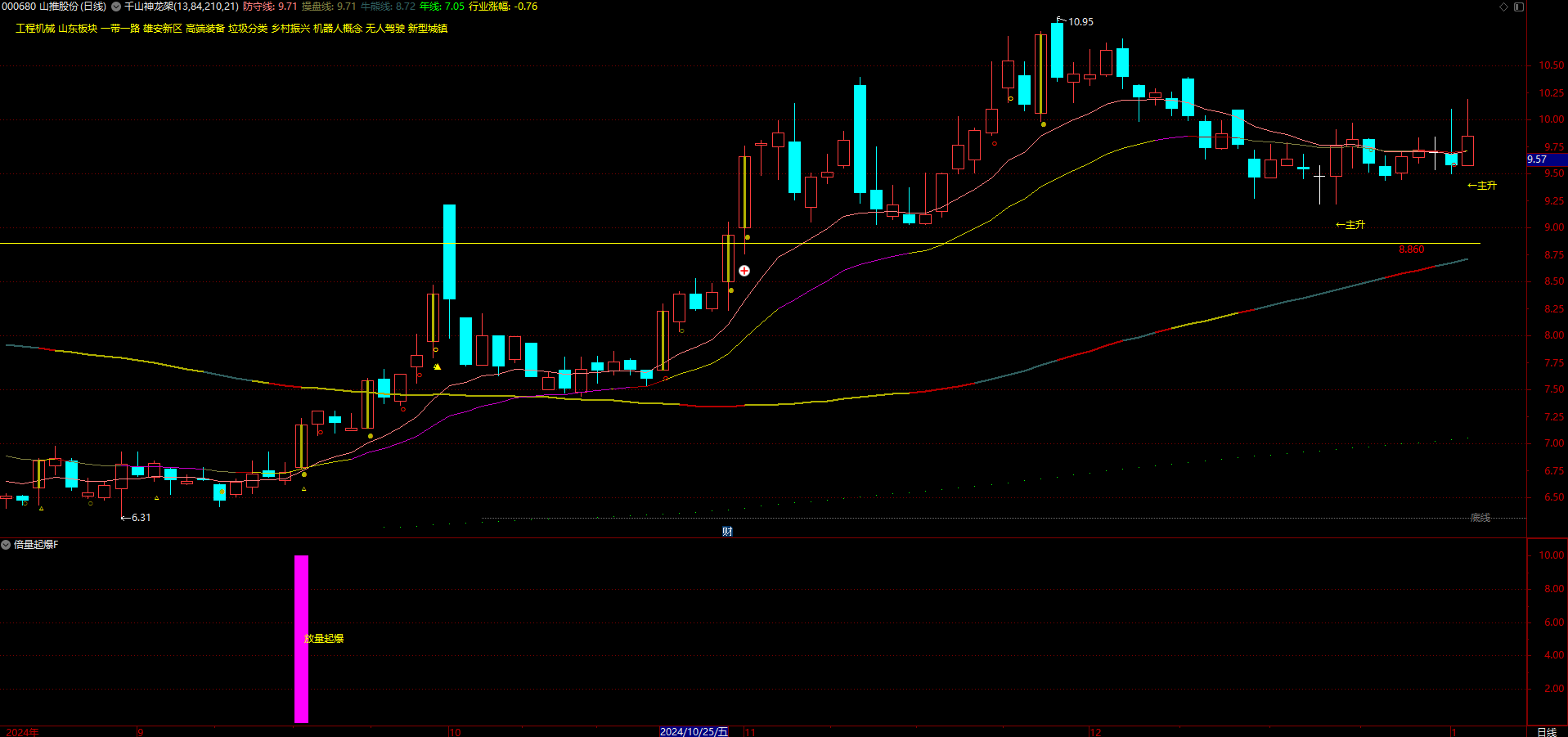The height and width of the screenshot is (737, 1568).
Task: Click the 2024/10/25/五 date marker
Action: click(x=694, y=731)
